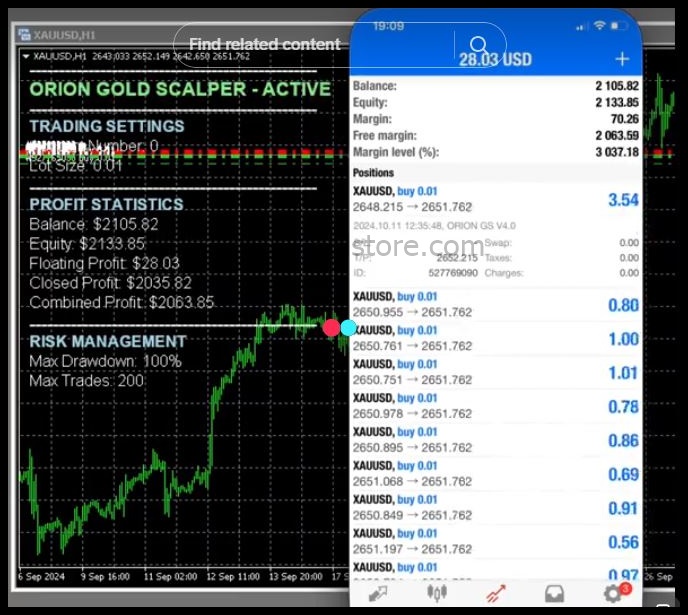688x615 pixels.
Task: Click the RISK MANAGEMENT heading
Action: 108,341
